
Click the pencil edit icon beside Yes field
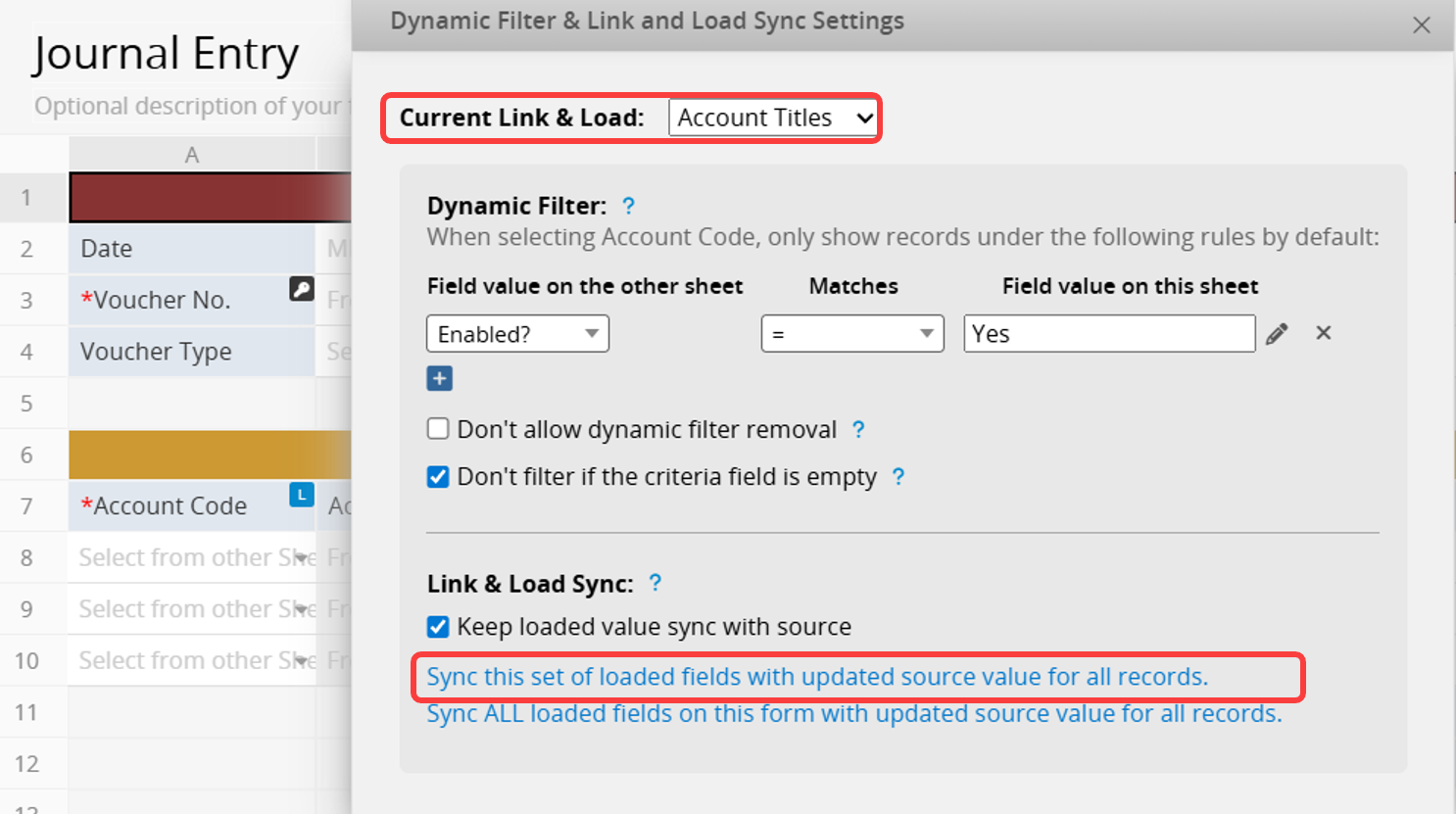(x=1276, y=335)
